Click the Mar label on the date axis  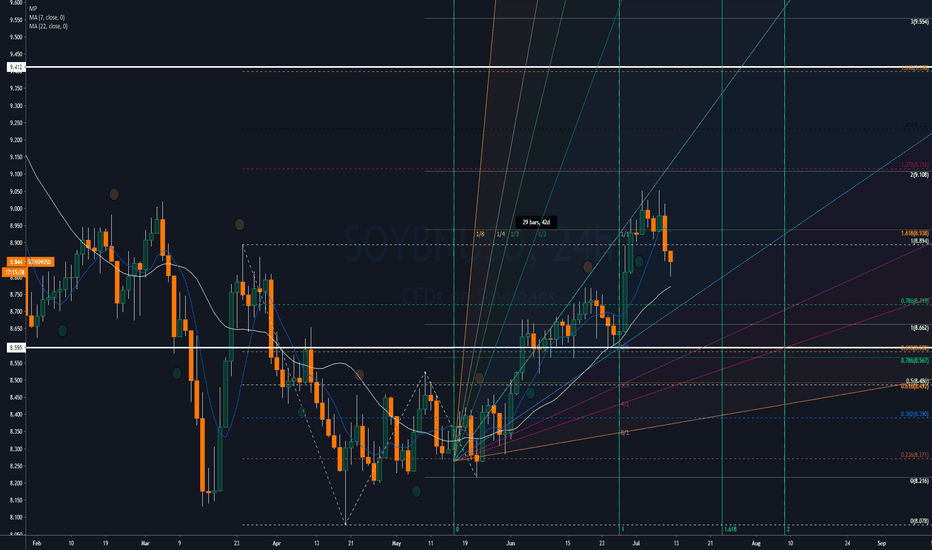tap(145, 543)
